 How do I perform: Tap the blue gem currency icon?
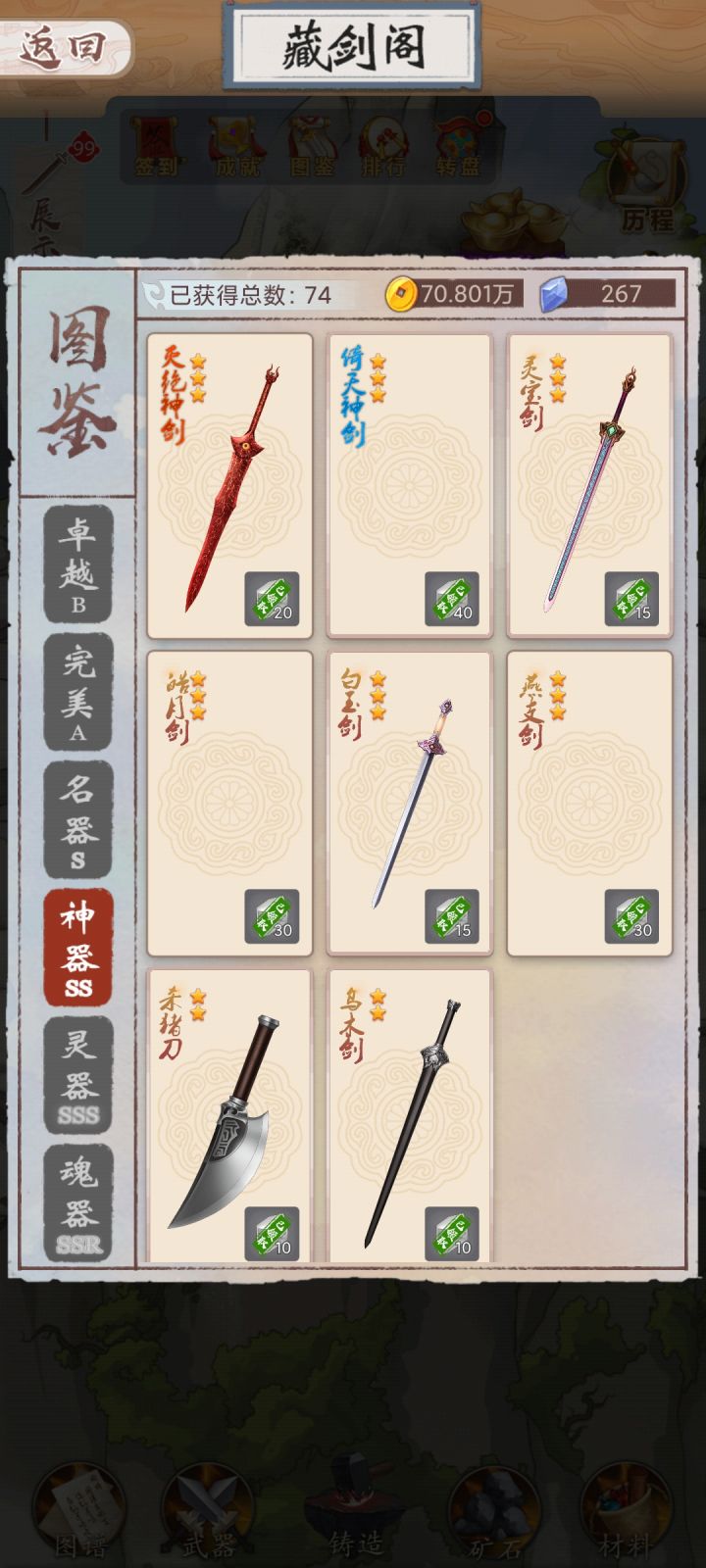pyautogui.click(x=555, y=293)
